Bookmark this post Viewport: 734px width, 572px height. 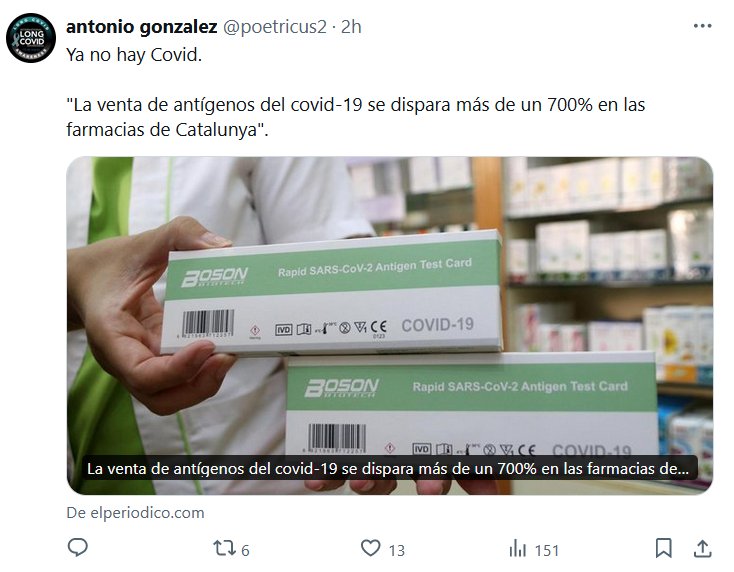coord(663,548)
